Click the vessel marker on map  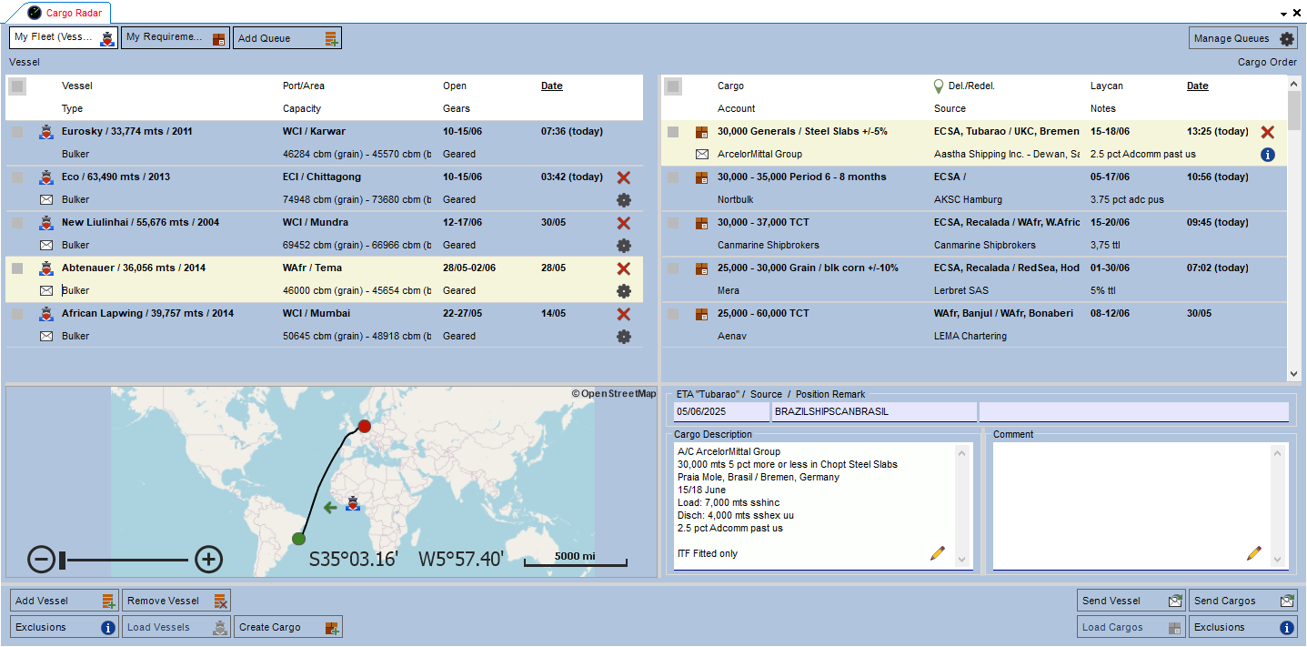353,505
